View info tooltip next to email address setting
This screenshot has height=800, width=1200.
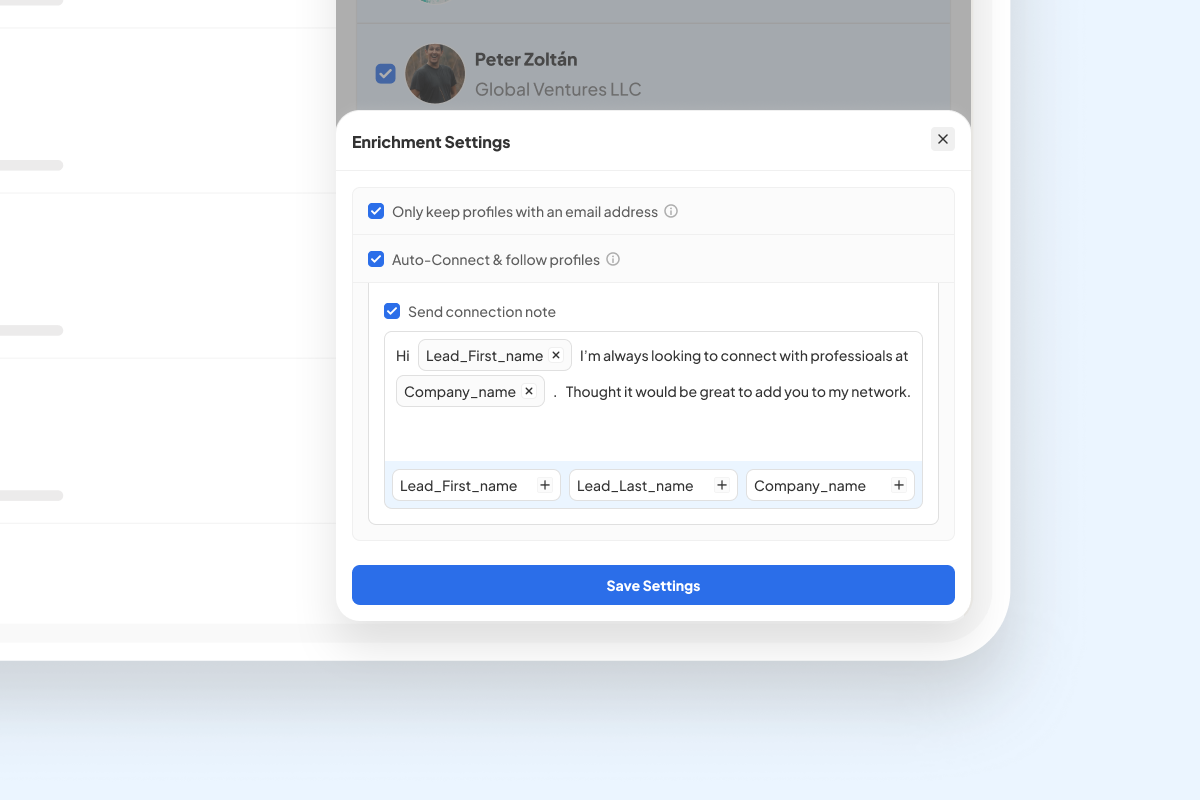pos(671,211)
